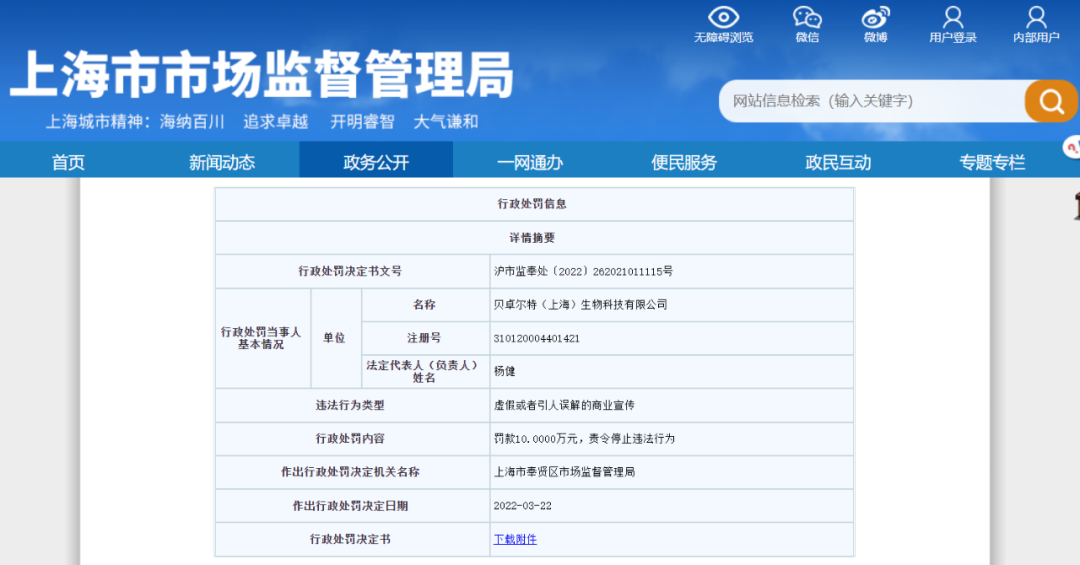Screen dimensions: 1080x565
Task: Focus the 网站信息检索 search input box
Action: 870,101
